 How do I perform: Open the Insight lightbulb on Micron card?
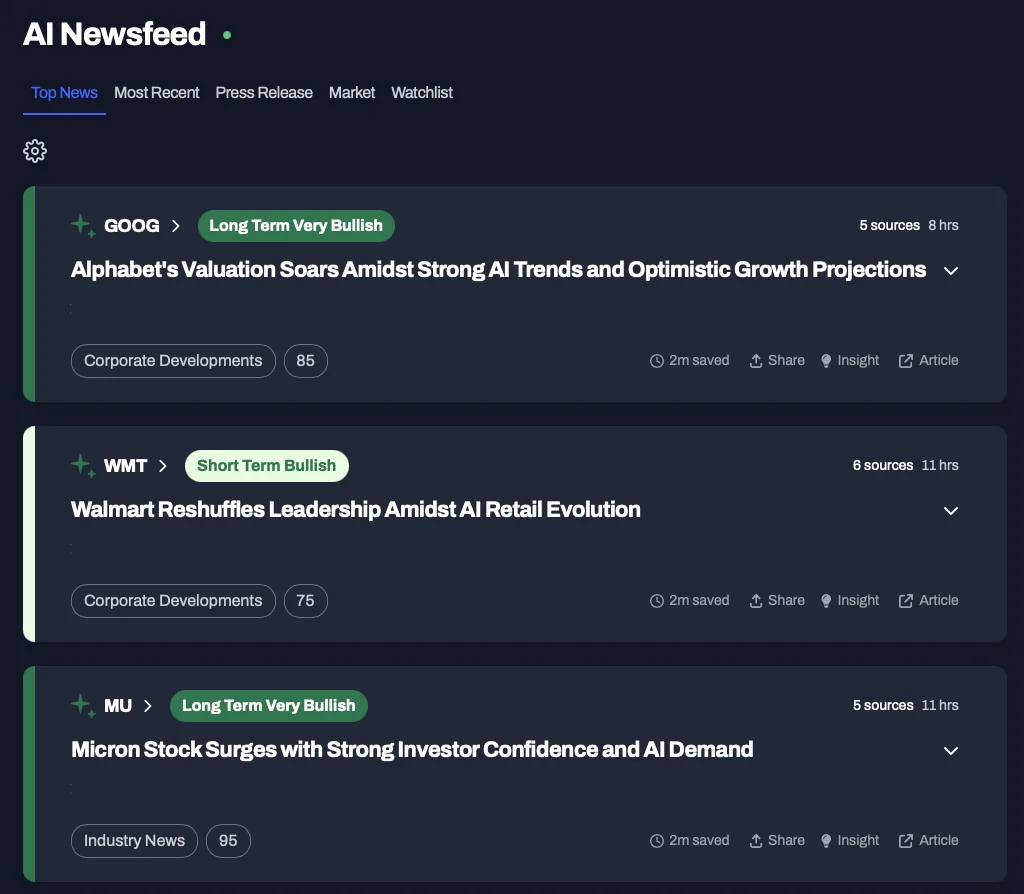[x=826, y=841]
